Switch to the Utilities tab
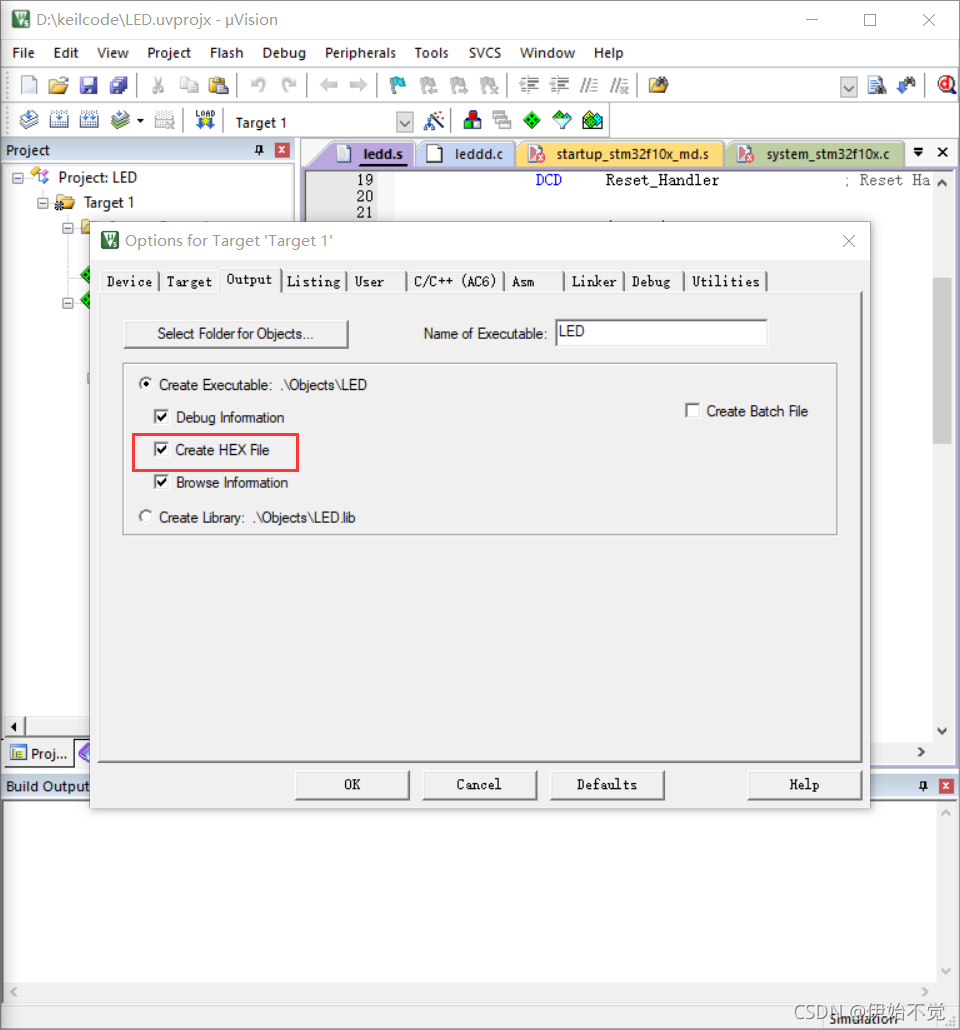The width and height of the screenshot is (960, 1030). coord(725,281)
